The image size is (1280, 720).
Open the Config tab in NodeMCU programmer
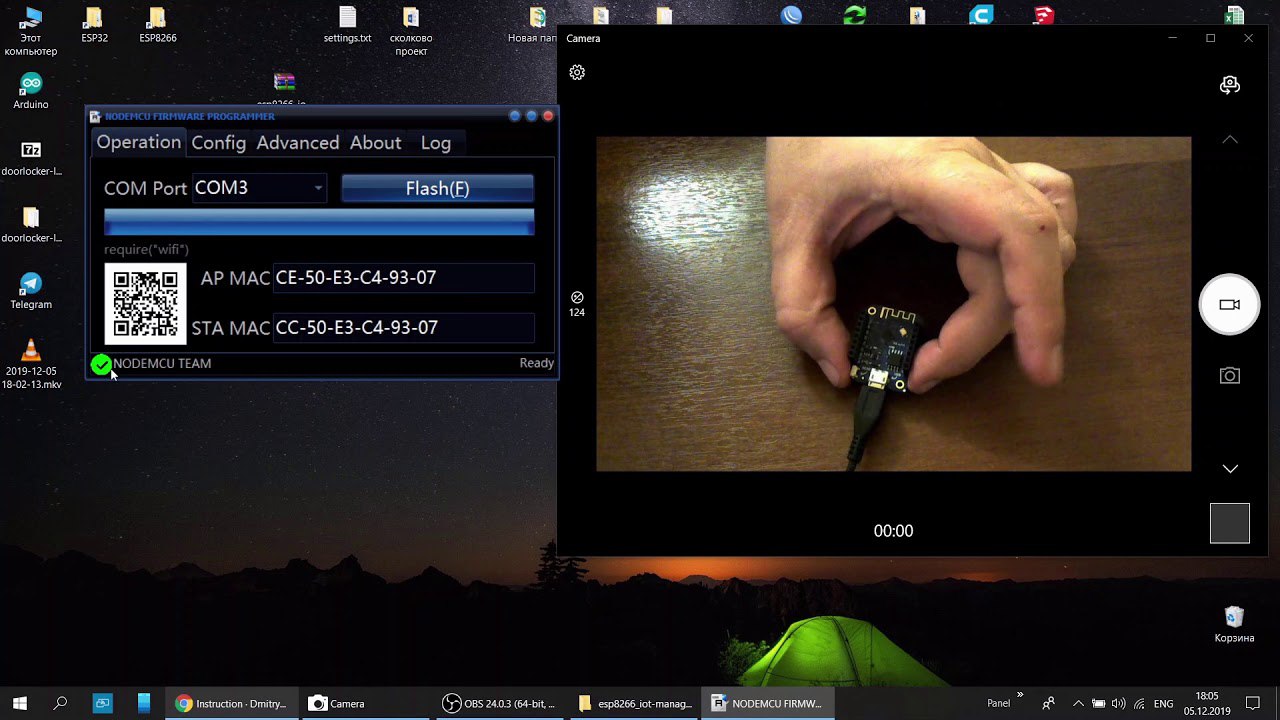[218, 143]
